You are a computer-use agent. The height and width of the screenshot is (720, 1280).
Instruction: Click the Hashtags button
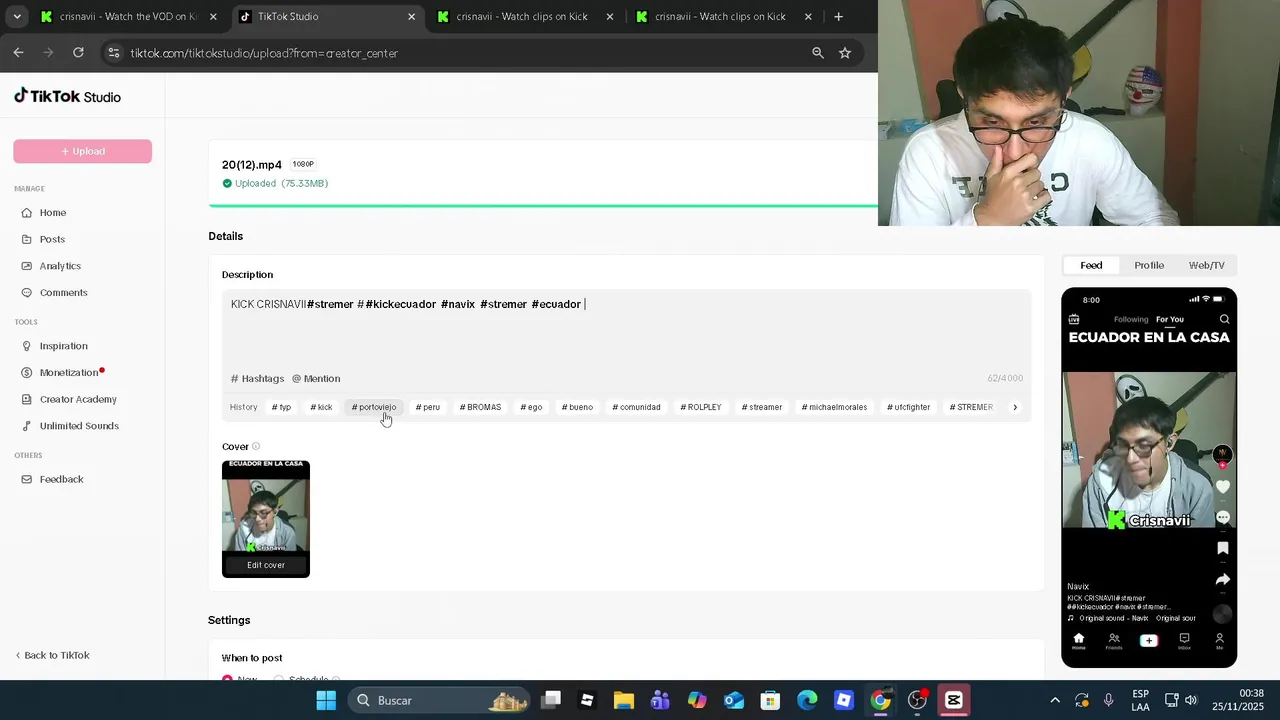258,378
